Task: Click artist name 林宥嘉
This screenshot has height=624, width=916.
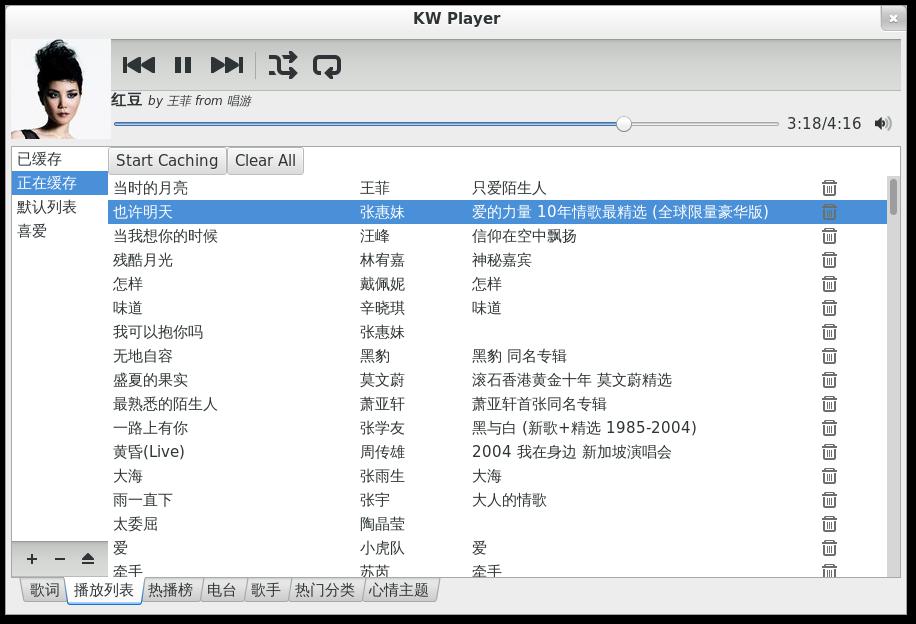Action: coord(382,260)
